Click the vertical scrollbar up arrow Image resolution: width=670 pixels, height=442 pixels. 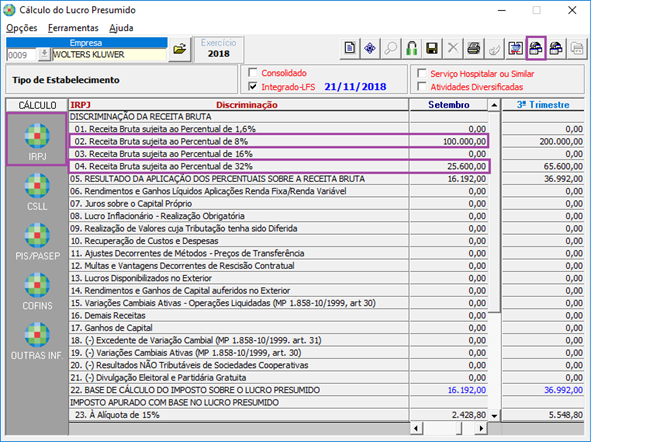coord(494,105)
